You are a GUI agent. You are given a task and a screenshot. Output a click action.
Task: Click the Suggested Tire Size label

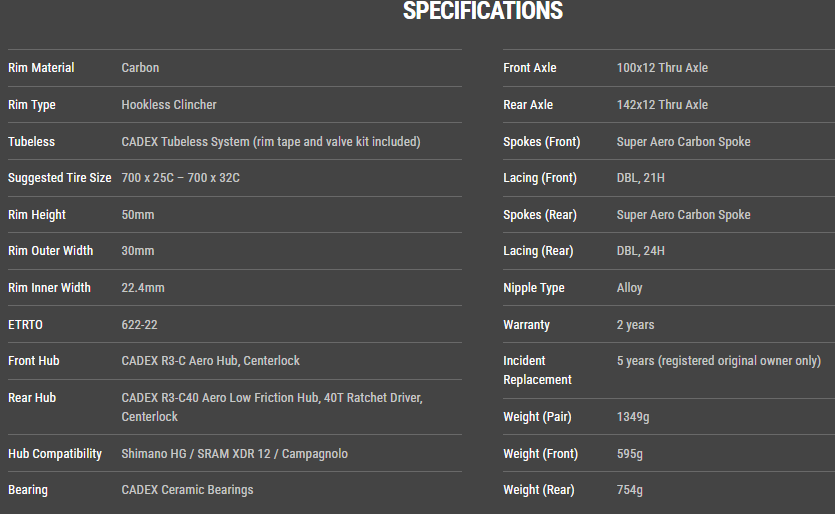point(60,178)
